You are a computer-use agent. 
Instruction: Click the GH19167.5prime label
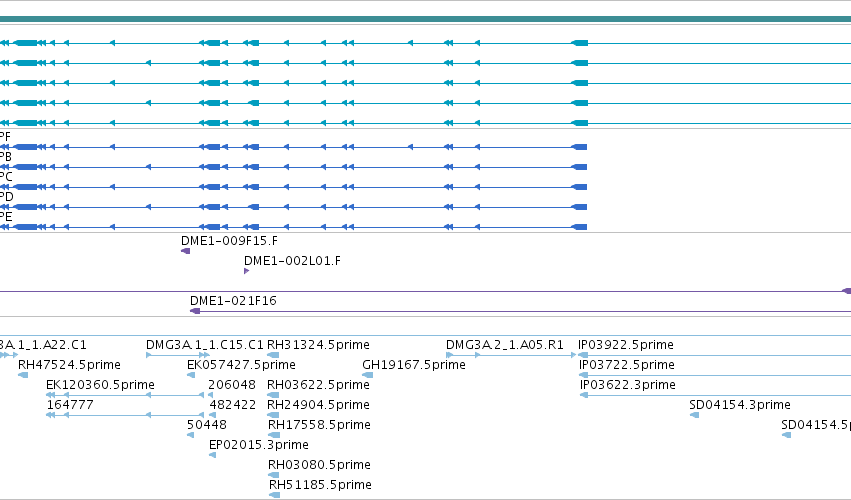tap(414, 365)
